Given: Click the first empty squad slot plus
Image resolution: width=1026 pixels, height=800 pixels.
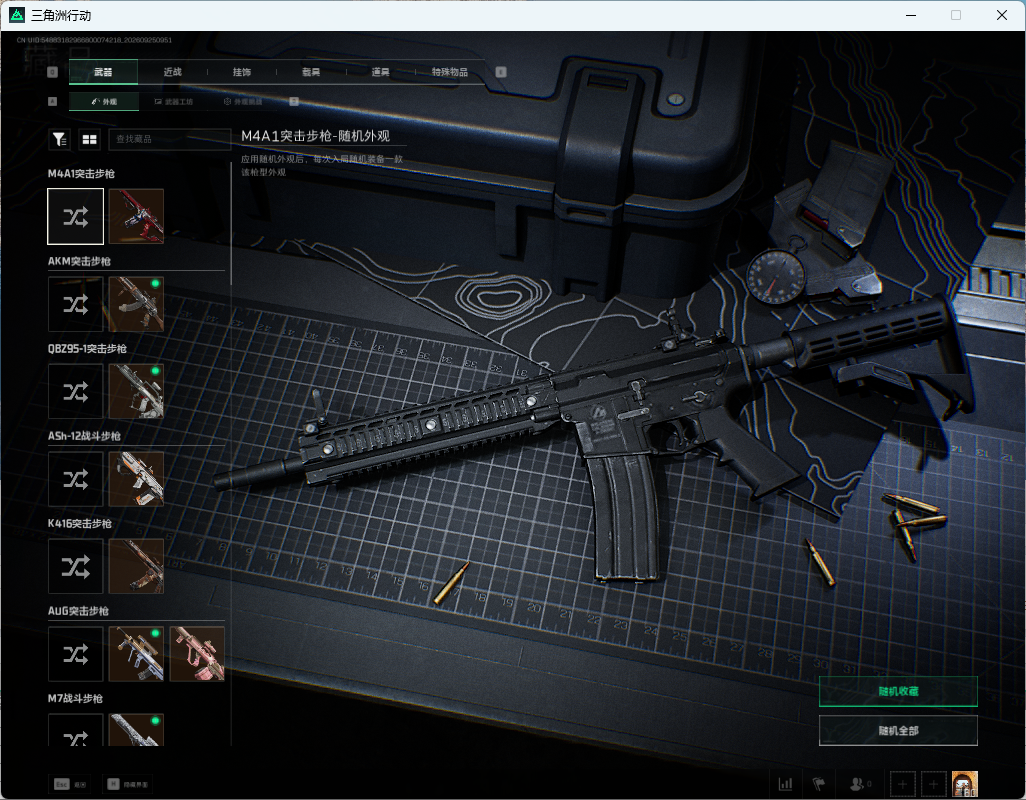Looking at the screenshot, I should point(902,784).
